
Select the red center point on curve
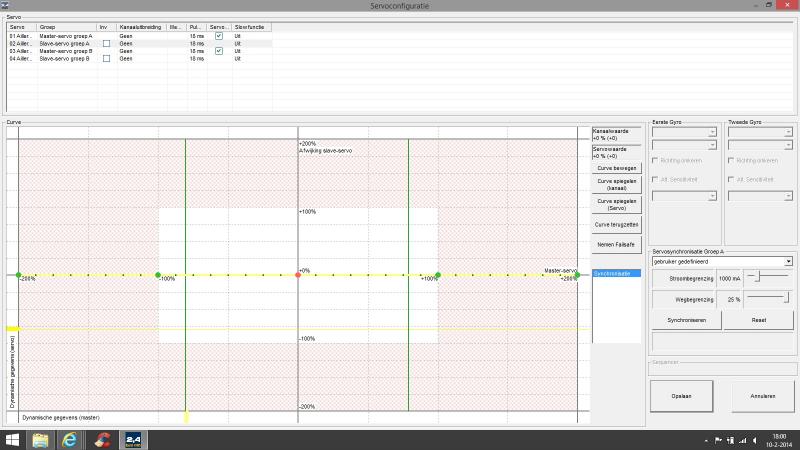[x=298, y=275]
